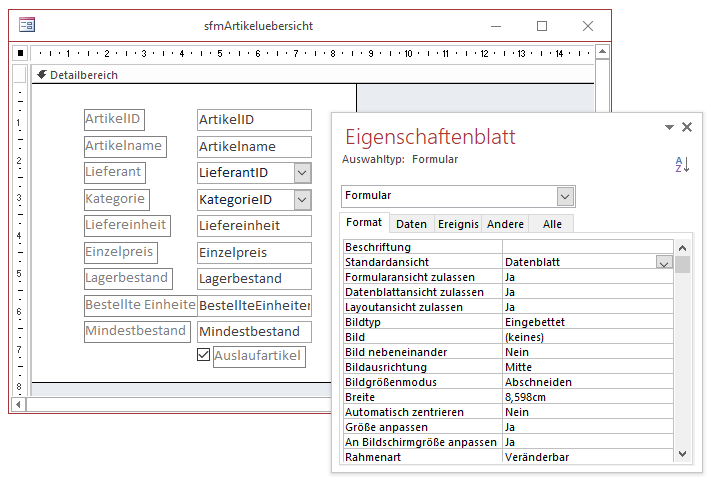Select the ArtikelID label control
This screenshot has height=481, width=711.
[114, 120]
